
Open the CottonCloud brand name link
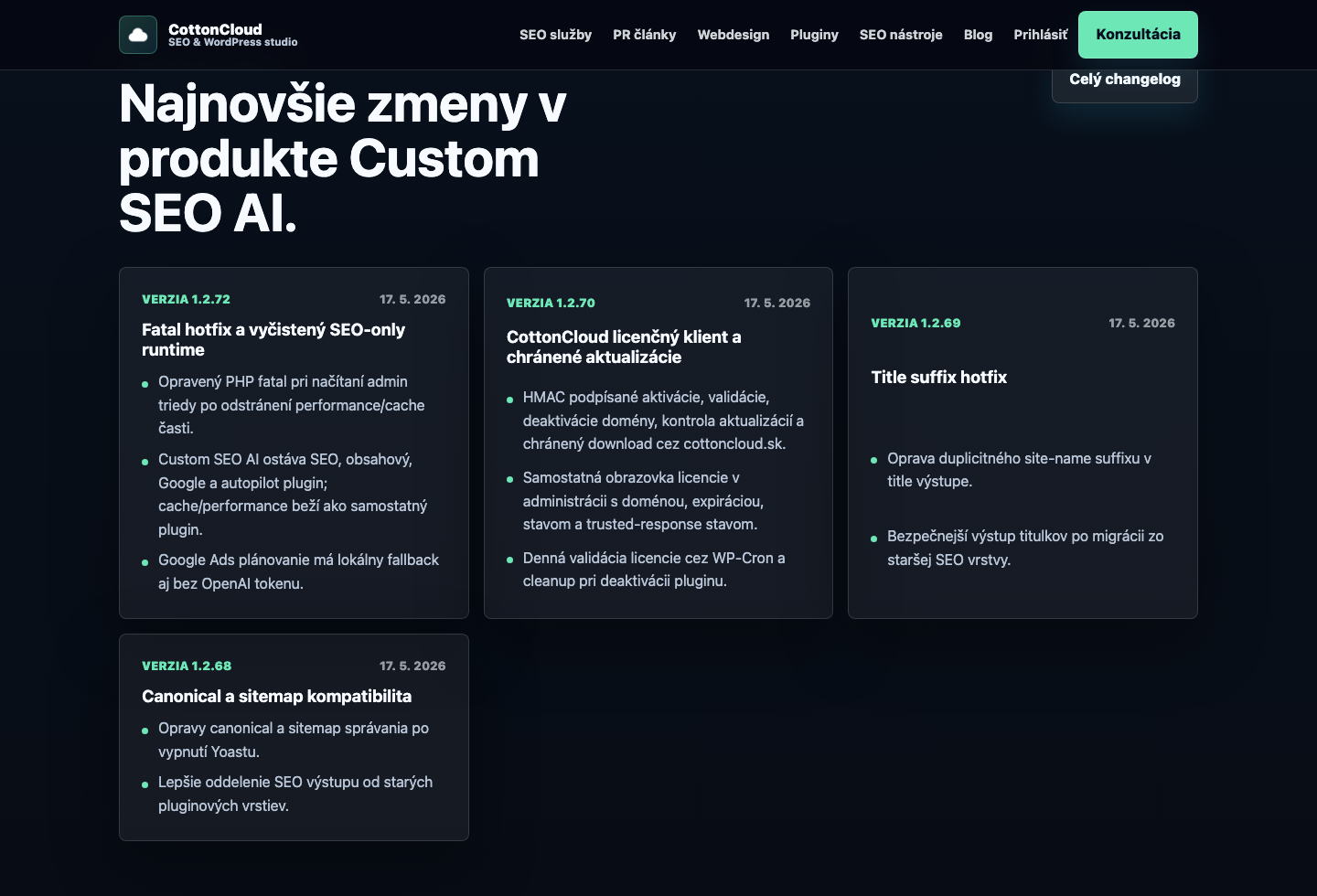(x=215, y=29)
